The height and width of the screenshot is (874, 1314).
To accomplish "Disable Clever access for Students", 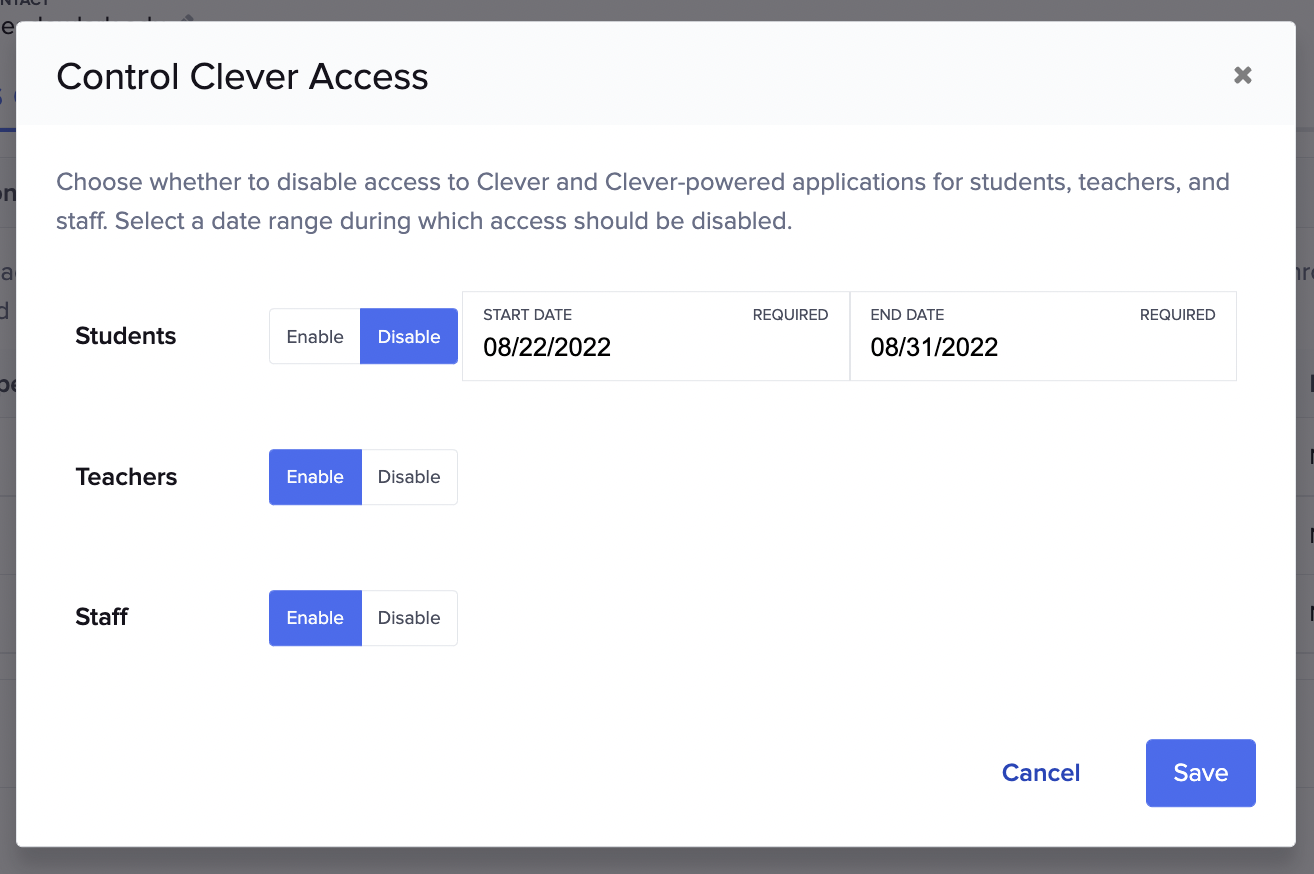I will 408,336.
